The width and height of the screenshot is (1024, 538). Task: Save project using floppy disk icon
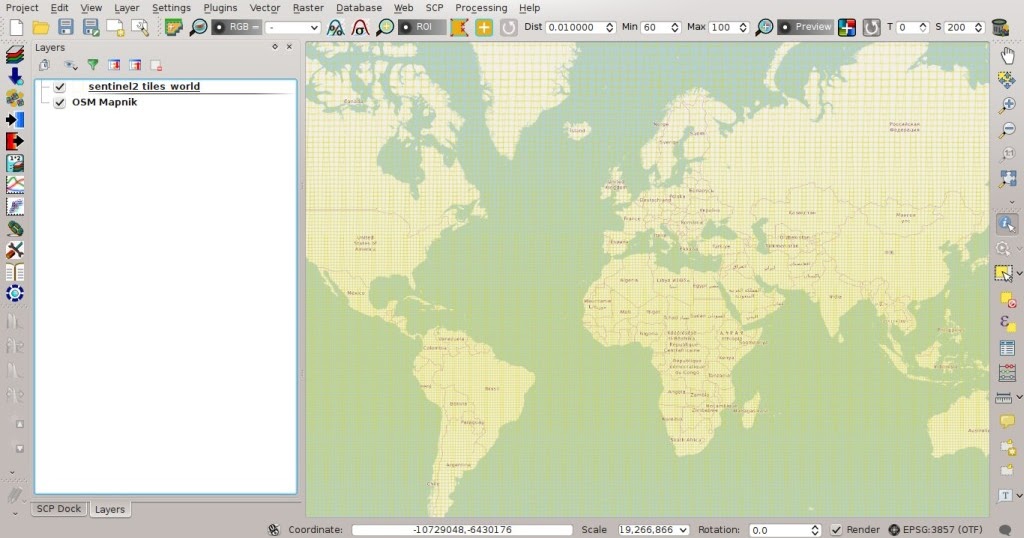[x=65, y=27]
